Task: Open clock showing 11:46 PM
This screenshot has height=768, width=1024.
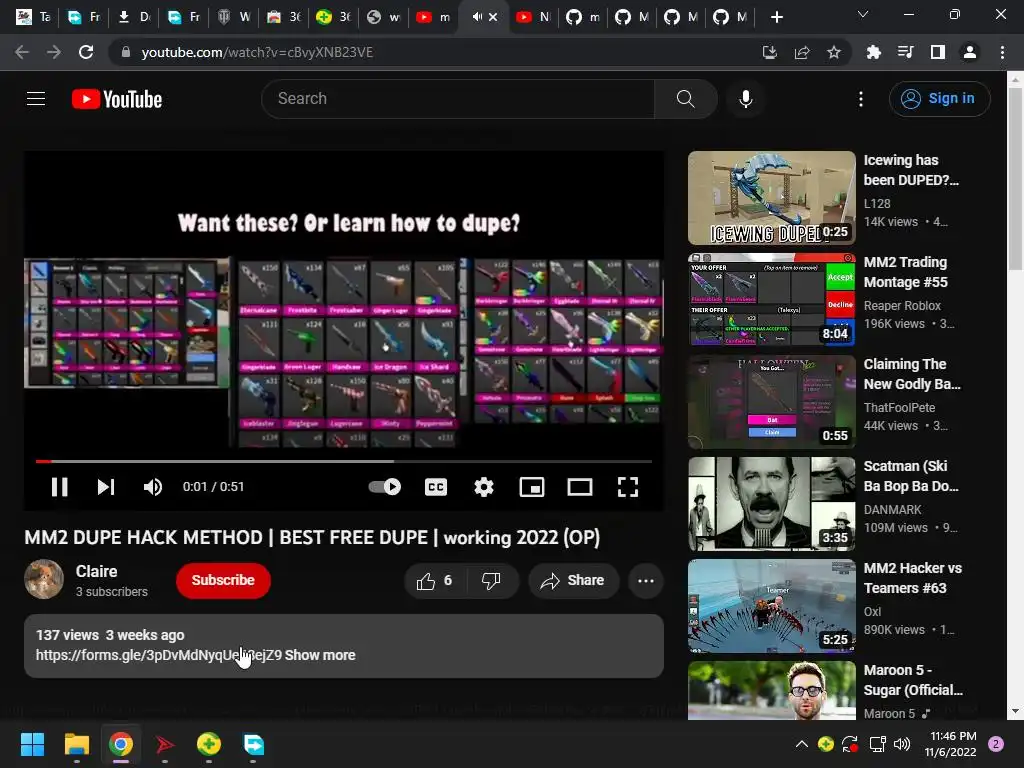Action: (953, 736)
